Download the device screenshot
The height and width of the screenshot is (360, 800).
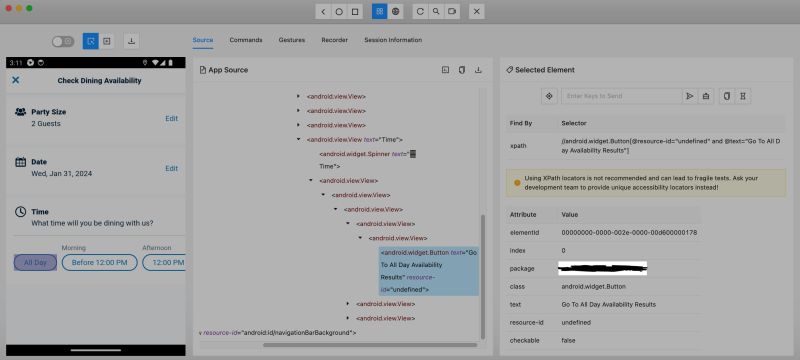[131, 41]
